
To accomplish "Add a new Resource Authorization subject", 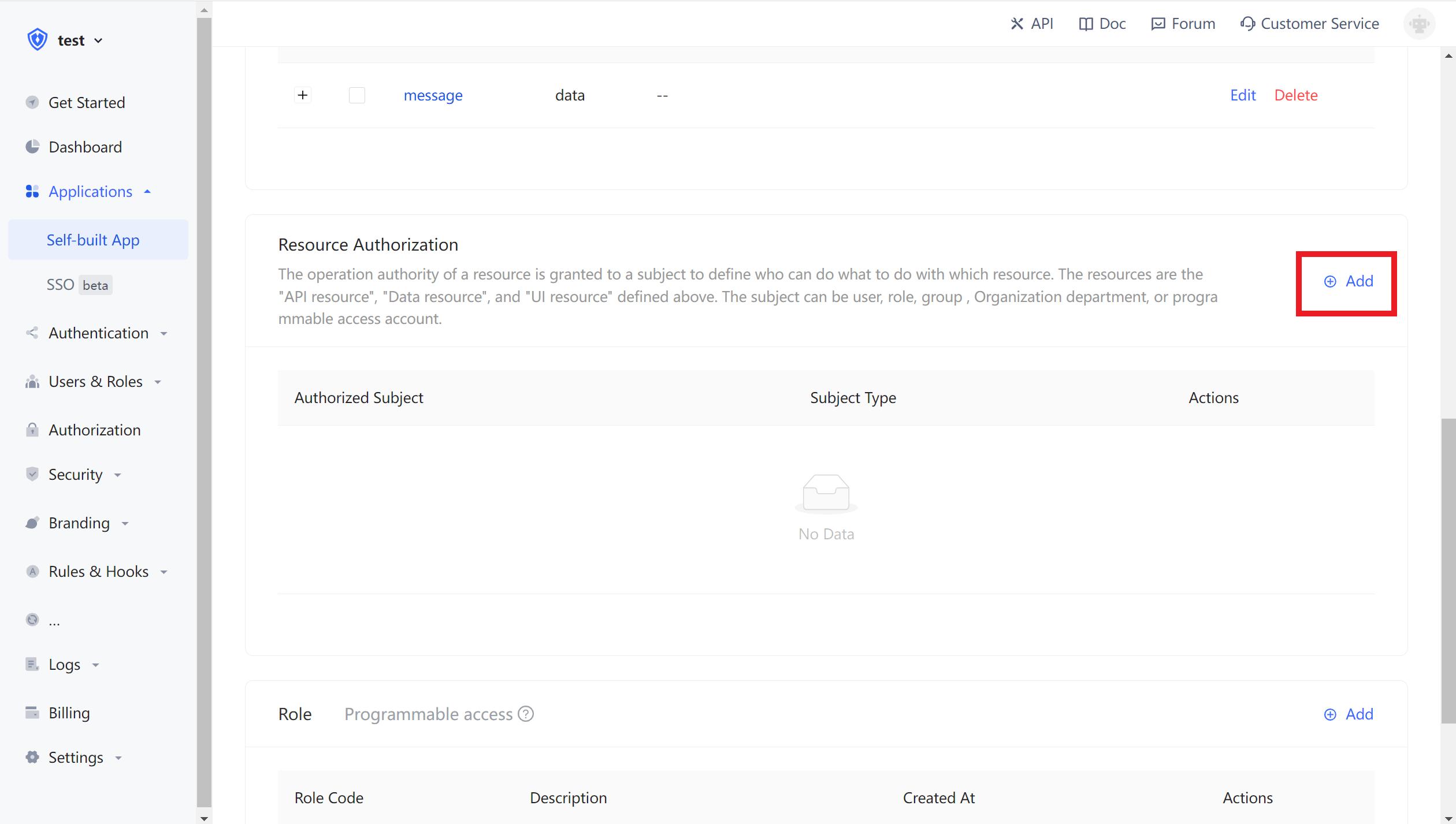I will coord(1348,281).
